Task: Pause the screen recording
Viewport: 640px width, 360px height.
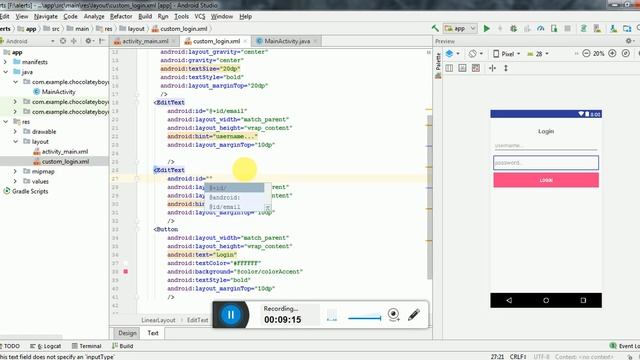Action: [x=231, y=315]
